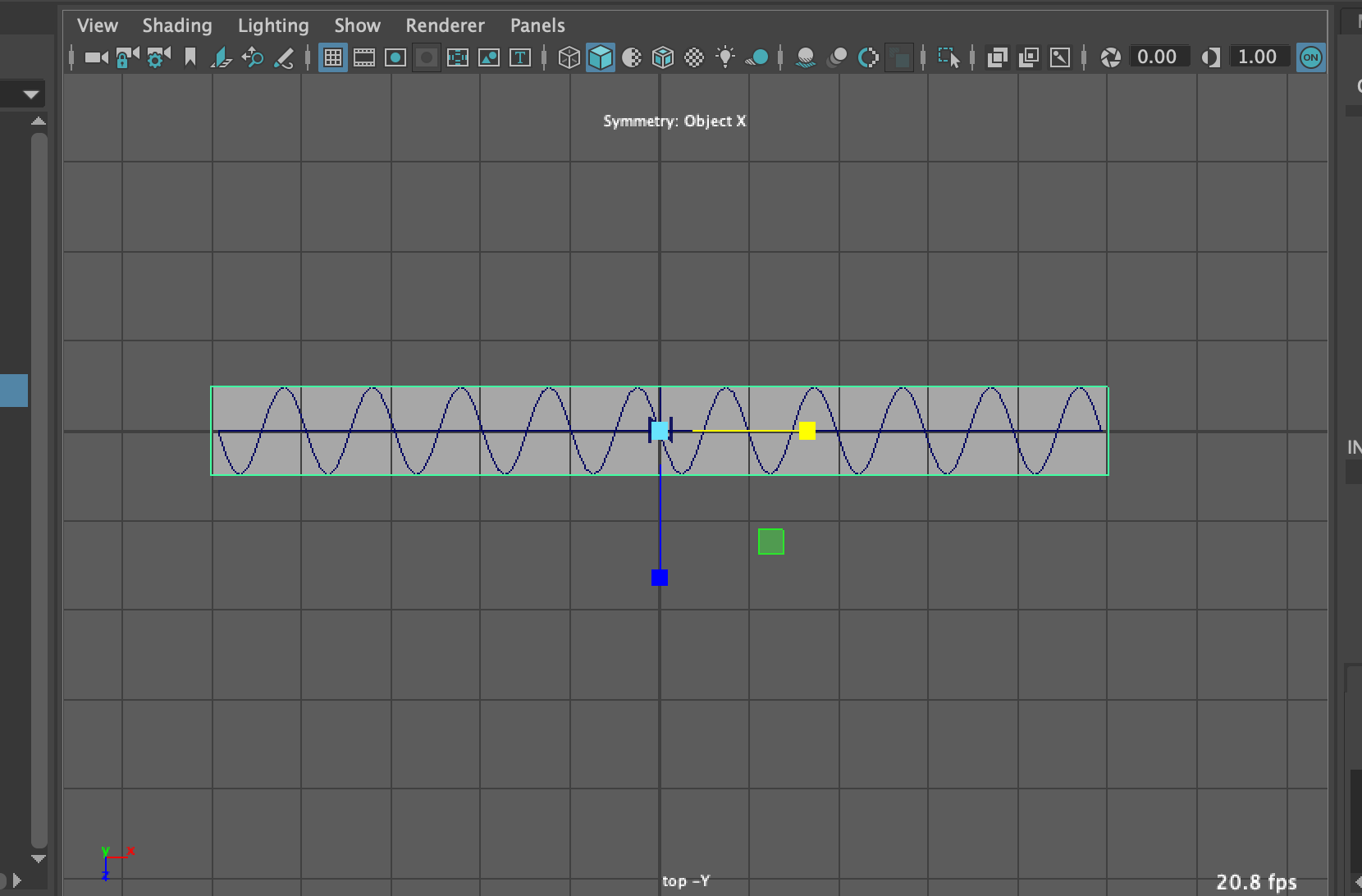This screenshot has height=896, width=1362.
Task: Select the Grease Pencil icon
Action: [284, 57]
